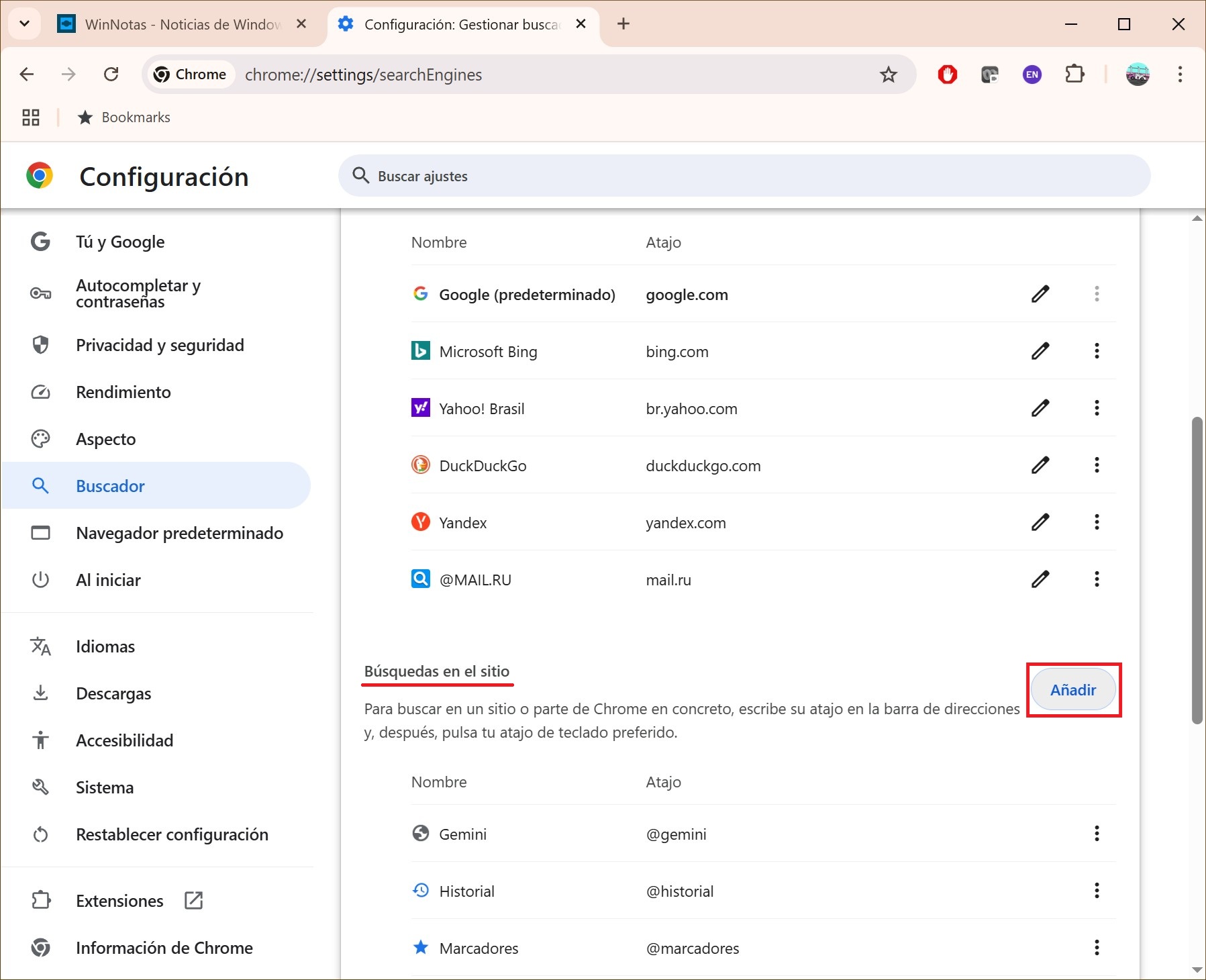
Task: Click the edit pencil for Yahoo! Brasil
Action: click(x=1040, y=408)
